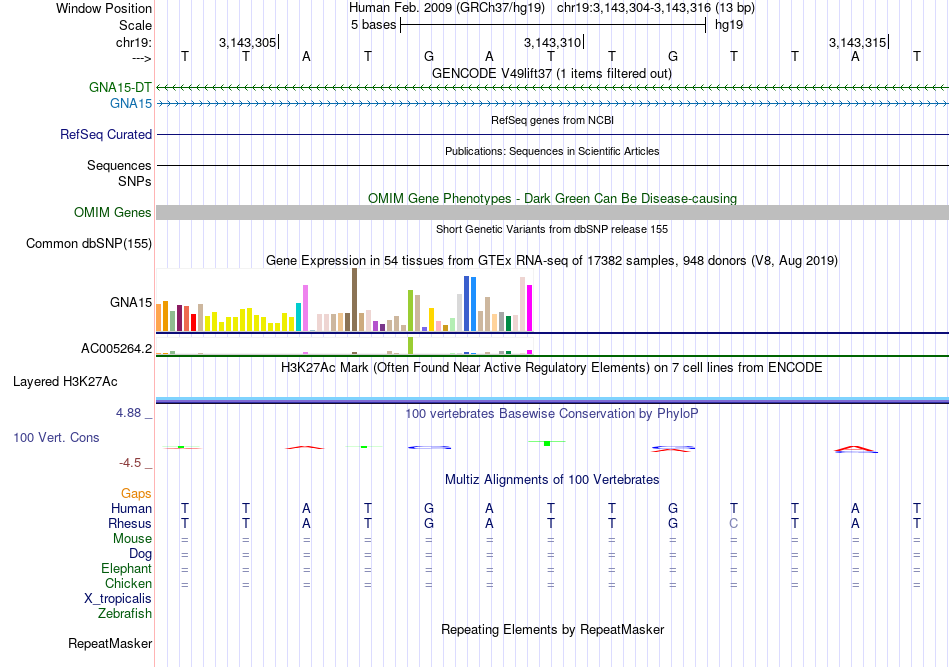
Task: Click the OMIM Gene Phenotypes title text
Action: [x=553, y=198]
